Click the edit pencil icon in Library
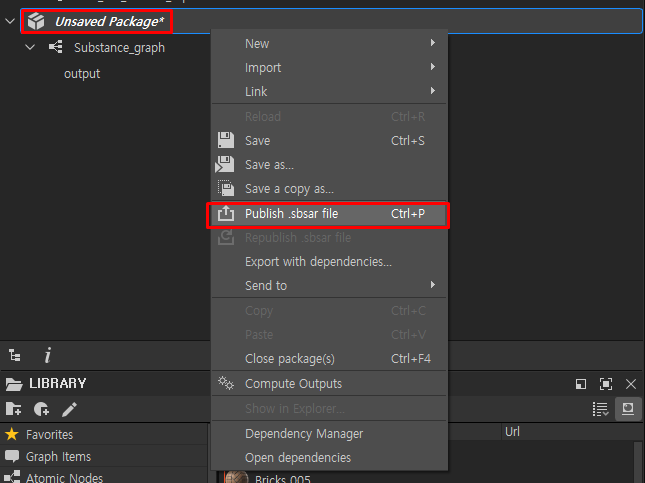The width and height of the screenshot is (645, 483). point(69,409)
